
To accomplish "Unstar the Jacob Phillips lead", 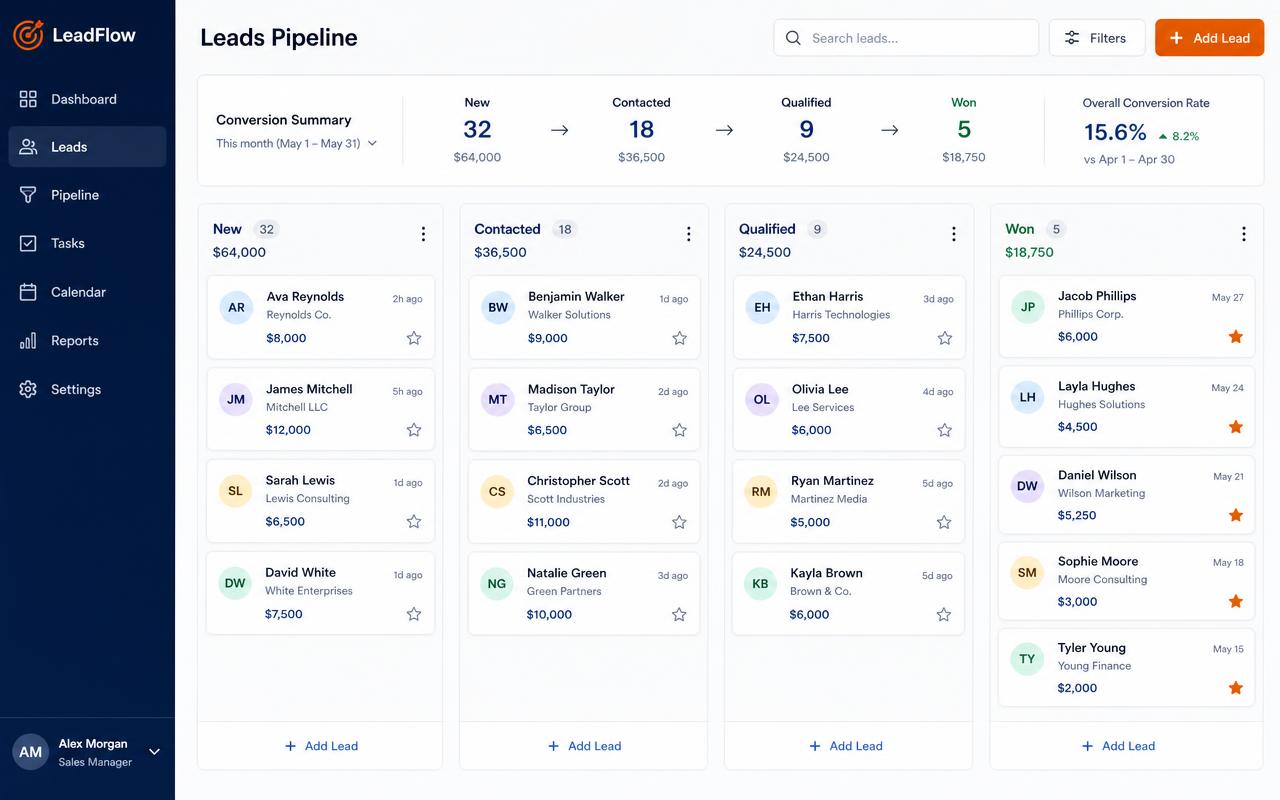I will (x=1235, y=336).
